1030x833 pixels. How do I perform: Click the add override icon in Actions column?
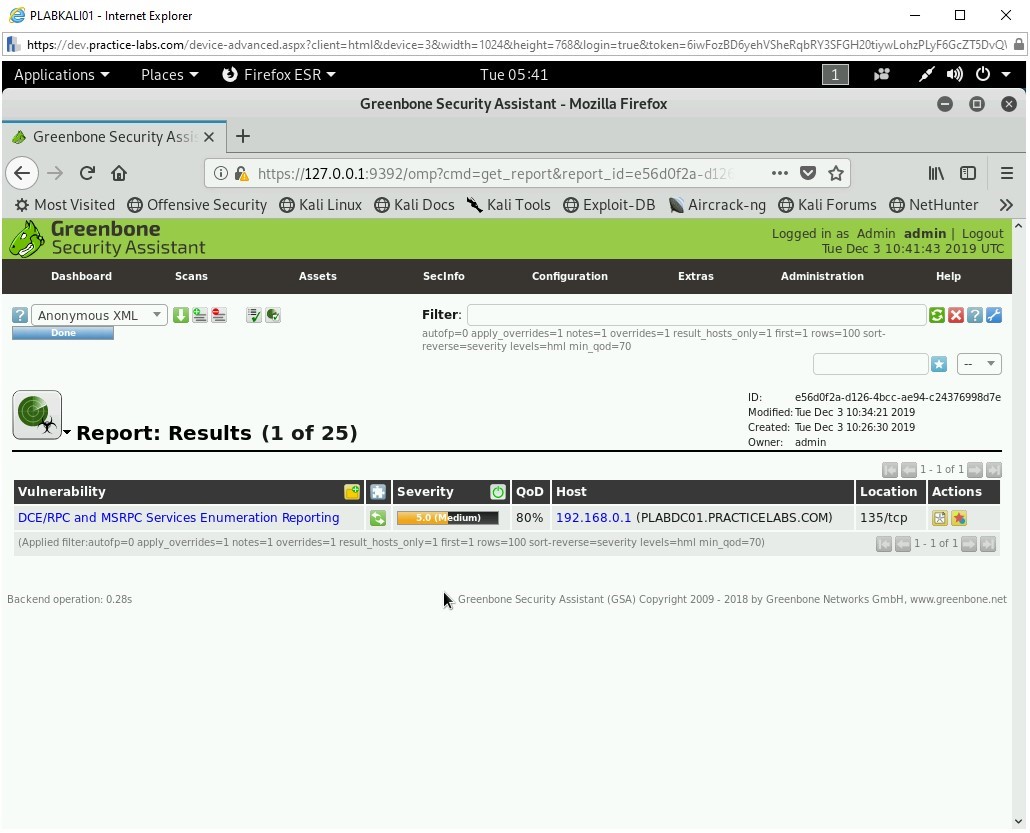tap(959, 518)
